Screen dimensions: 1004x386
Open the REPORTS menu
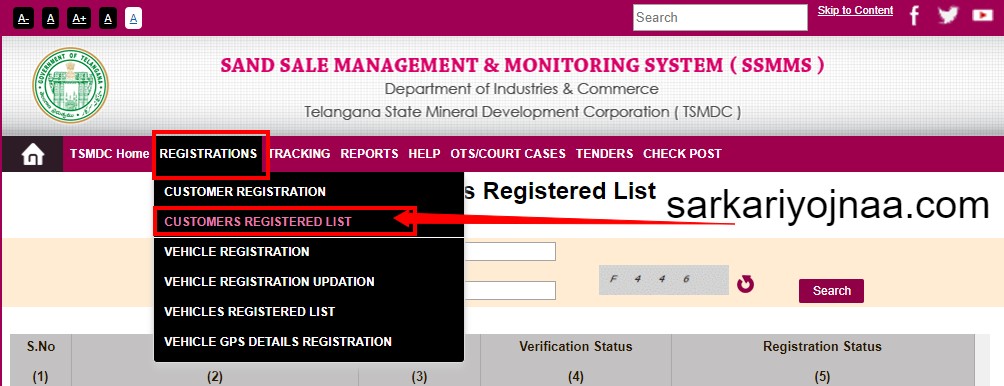369,154
